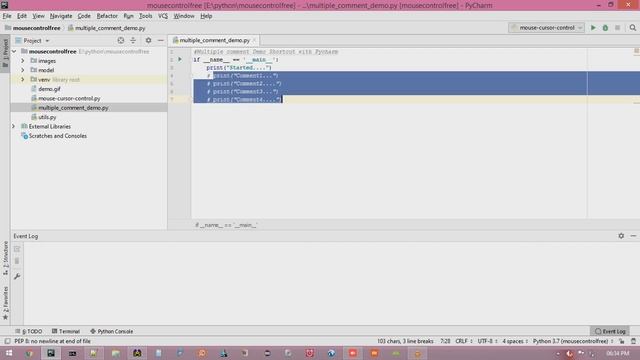
Task: Open Event Log settings gear
Action: [x=621, y=236]
